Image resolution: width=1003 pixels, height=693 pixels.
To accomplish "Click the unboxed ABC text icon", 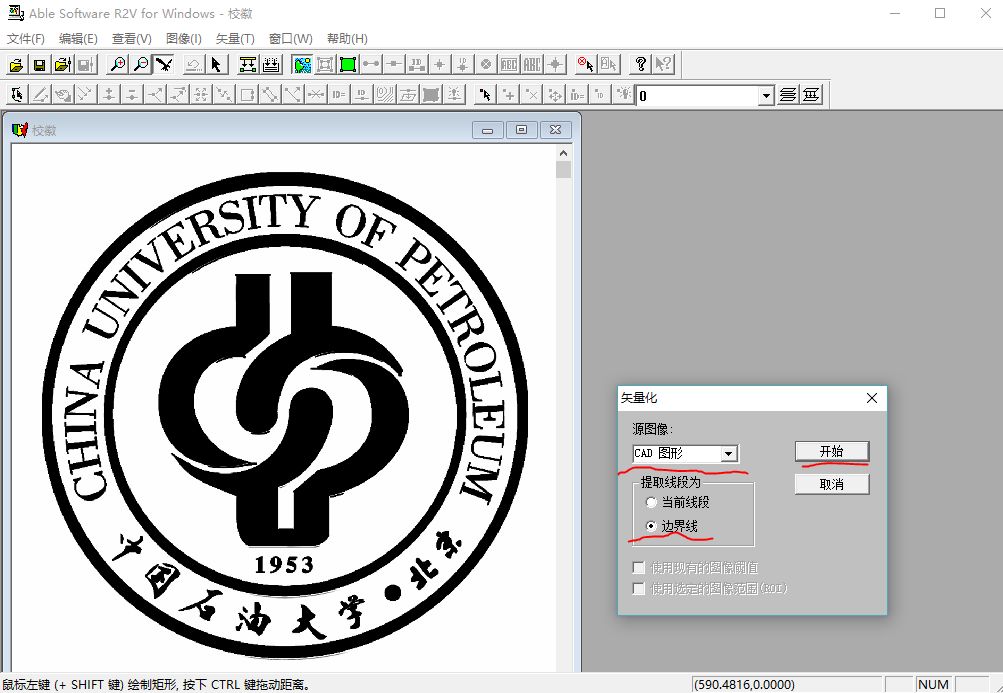I will coord(532,65).
